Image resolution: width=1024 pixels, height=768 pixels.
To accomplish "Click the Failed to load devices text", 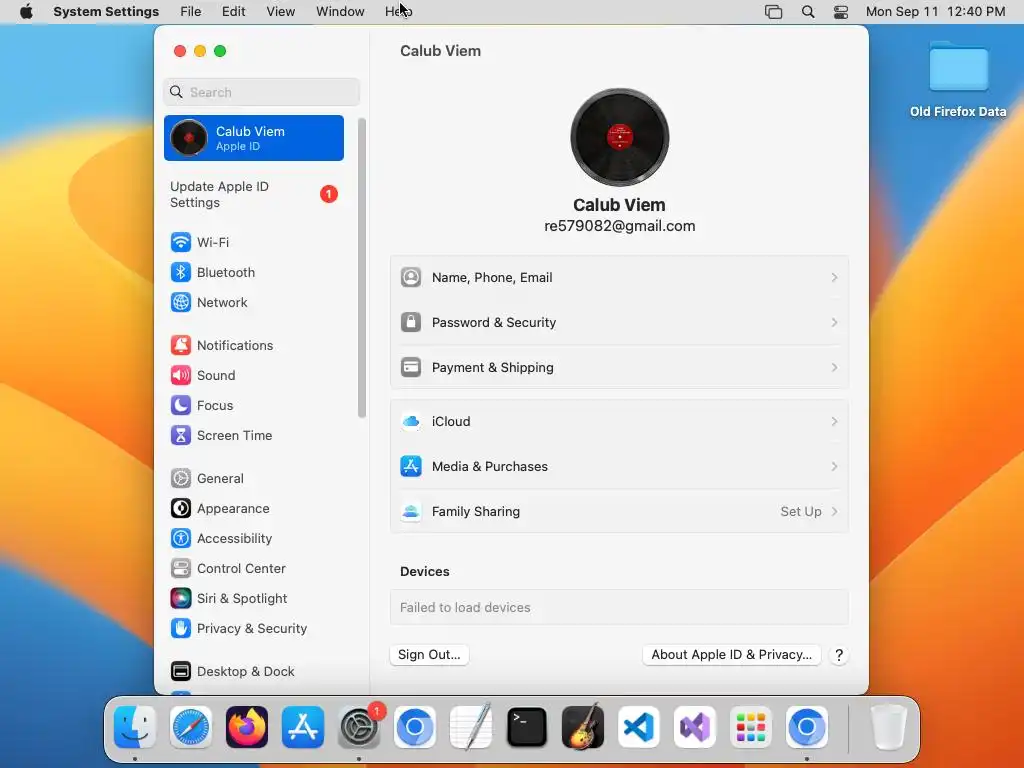I will coord(465,607).
